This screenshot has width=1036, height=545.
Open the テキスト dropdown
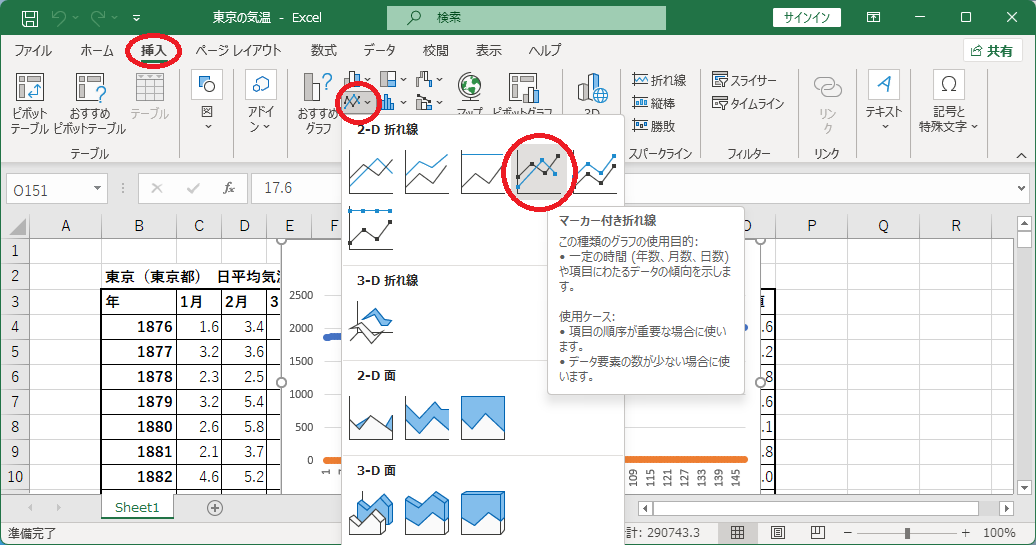tap(884, 100)
